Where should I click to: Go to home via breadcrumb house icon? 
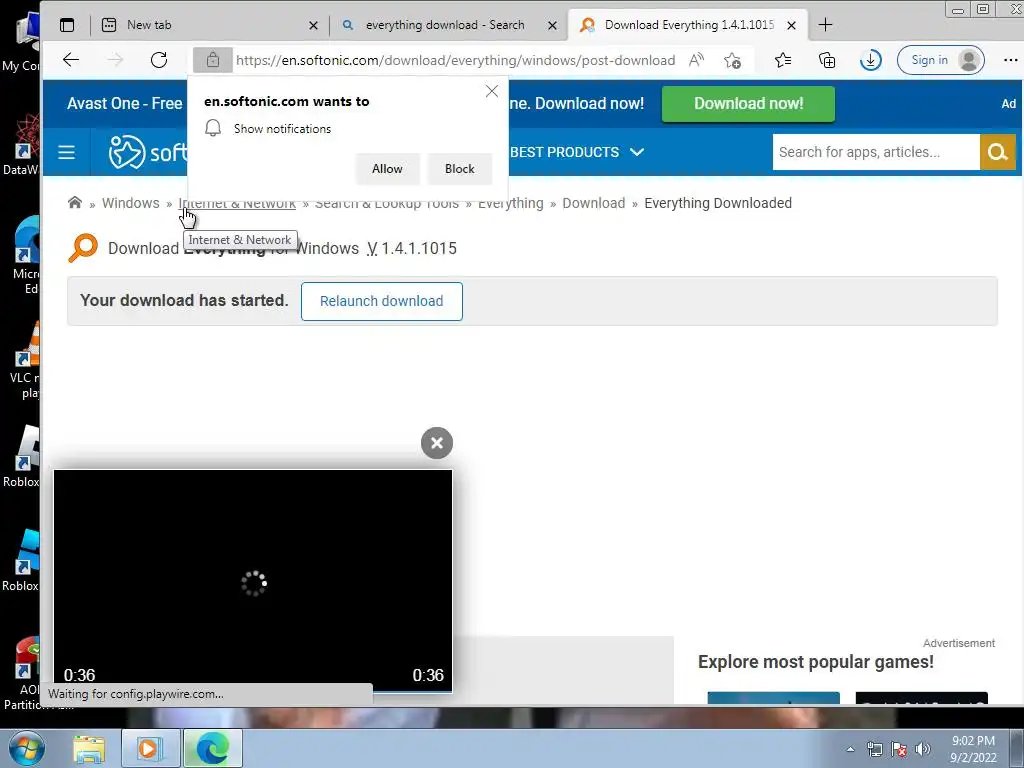pos(75,202)
